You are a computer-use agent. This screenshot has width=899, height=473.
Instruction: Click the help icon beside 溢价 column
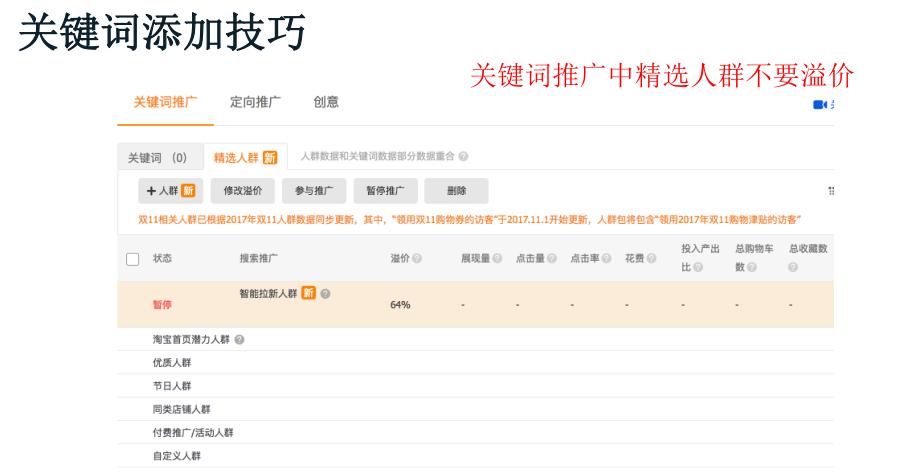(x=417, y=259)
